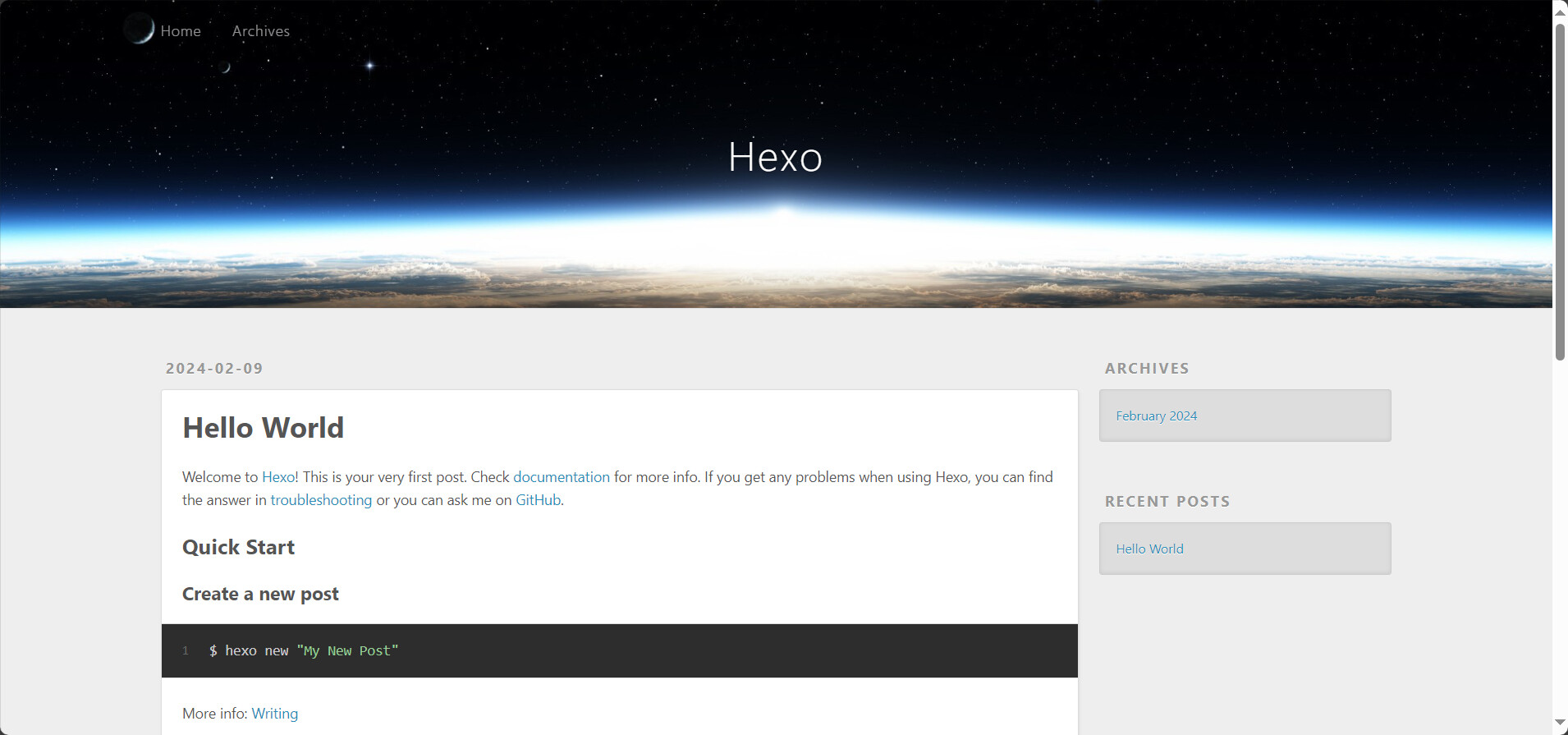Image resolution: width=1568 pixels, height=735 pixels.
Task: Click the vertical scrollbar thumb
Action: (x=1560, y=191)
